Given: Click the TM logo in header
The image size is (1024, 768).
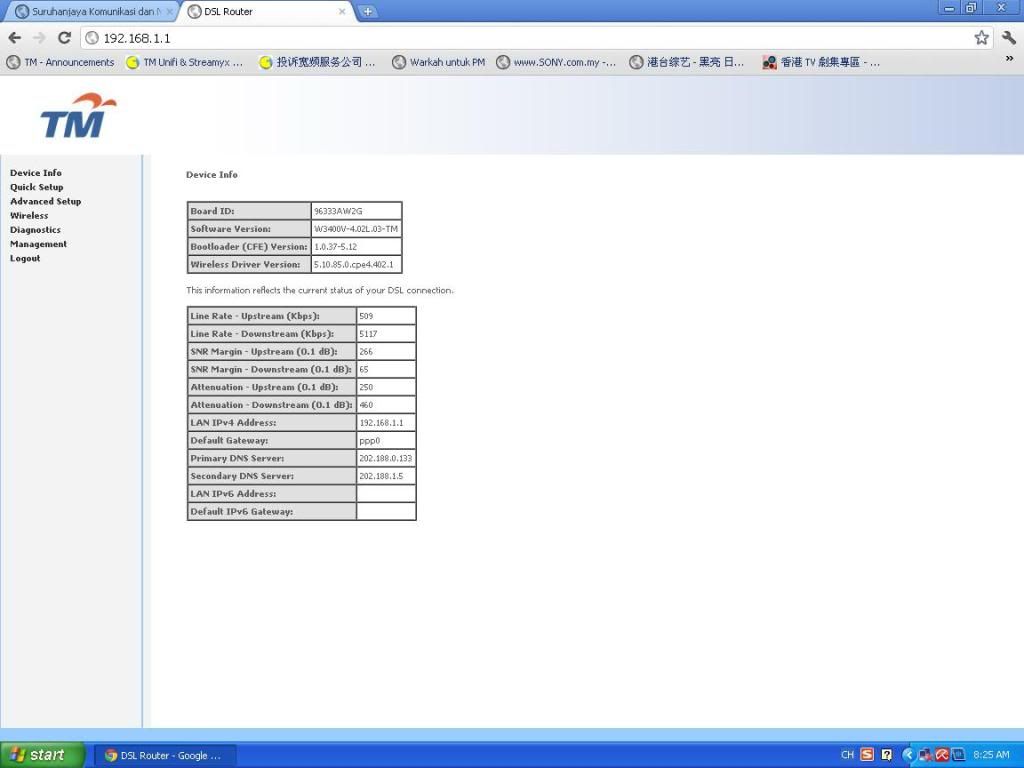Looking at the screenshot, I should 78,116.
